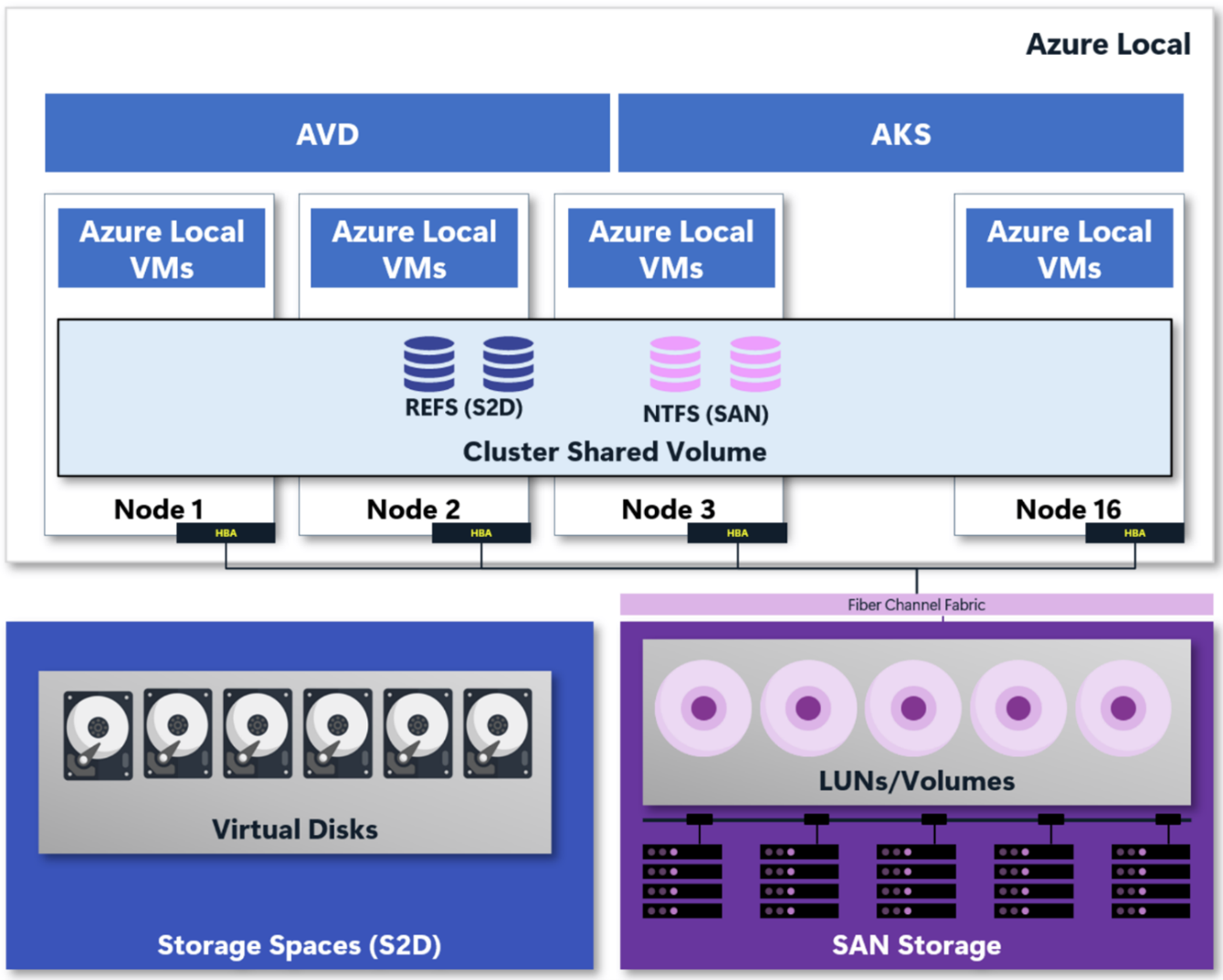Click the first LUN disc on the left

tap(703, 708)
